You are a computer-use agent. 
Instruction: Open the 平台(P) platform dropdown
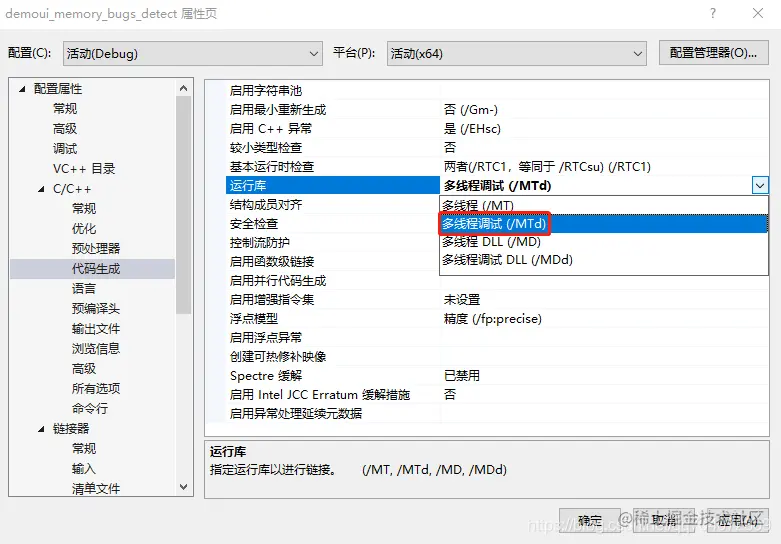(x=517, y=53)
